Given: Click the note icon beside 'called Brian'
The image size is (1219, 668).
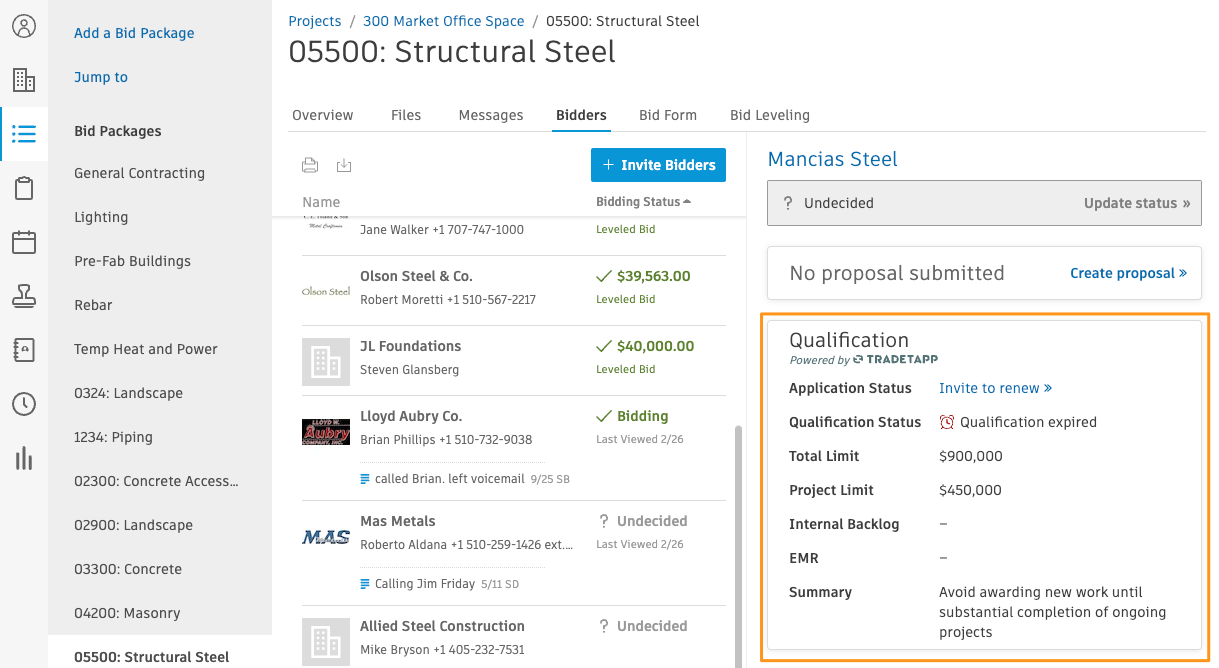Looking at the screenshot, I should pyautogui.click(x=365, y=479).
